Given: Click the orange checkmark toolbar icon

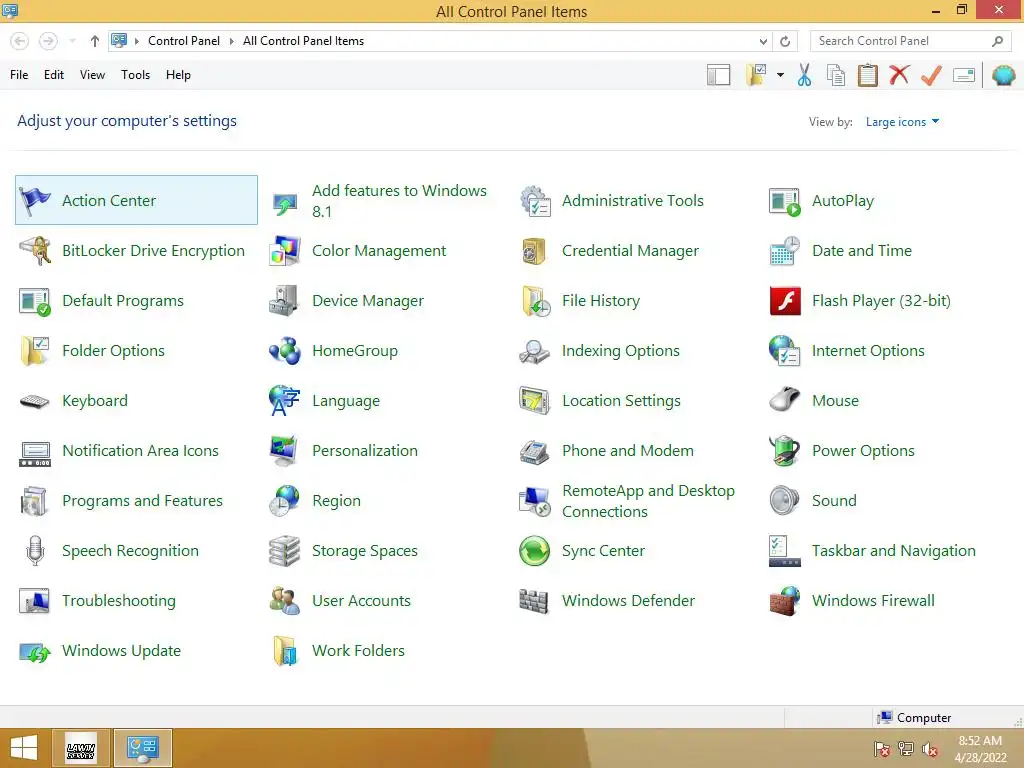Looking at the screenshot, I should coord(931,75).
